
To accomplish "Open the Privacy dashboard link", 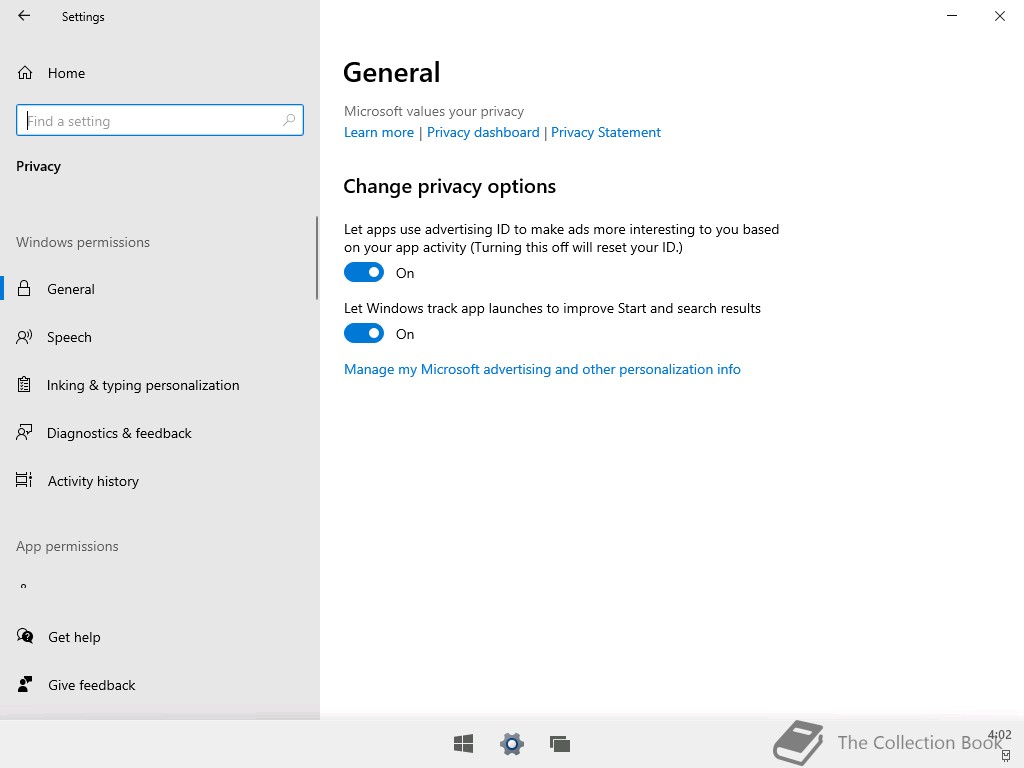I will (483, 133).
